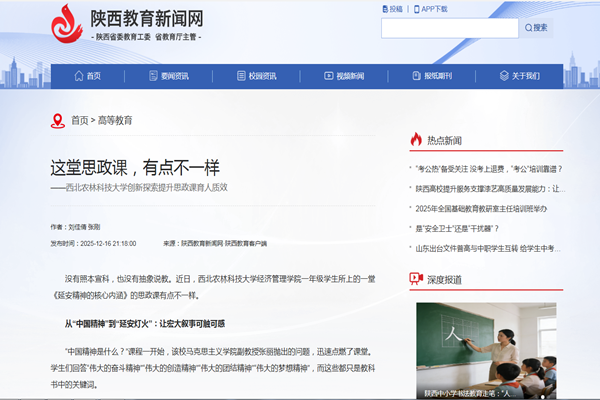Click the tagline 陕西省委教育工委 省教育厅主管
This screenshot has height=400, width=600.
point(146,37)
